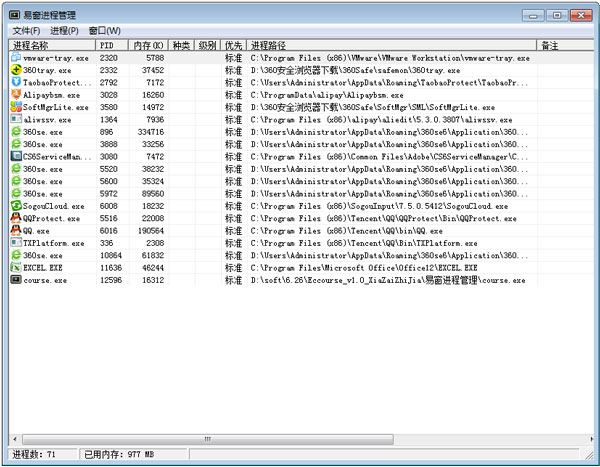This screenshot has width=600, height=467.
Task: Select the EXCEL.EXE icon
Action: (x=16, y=267)
